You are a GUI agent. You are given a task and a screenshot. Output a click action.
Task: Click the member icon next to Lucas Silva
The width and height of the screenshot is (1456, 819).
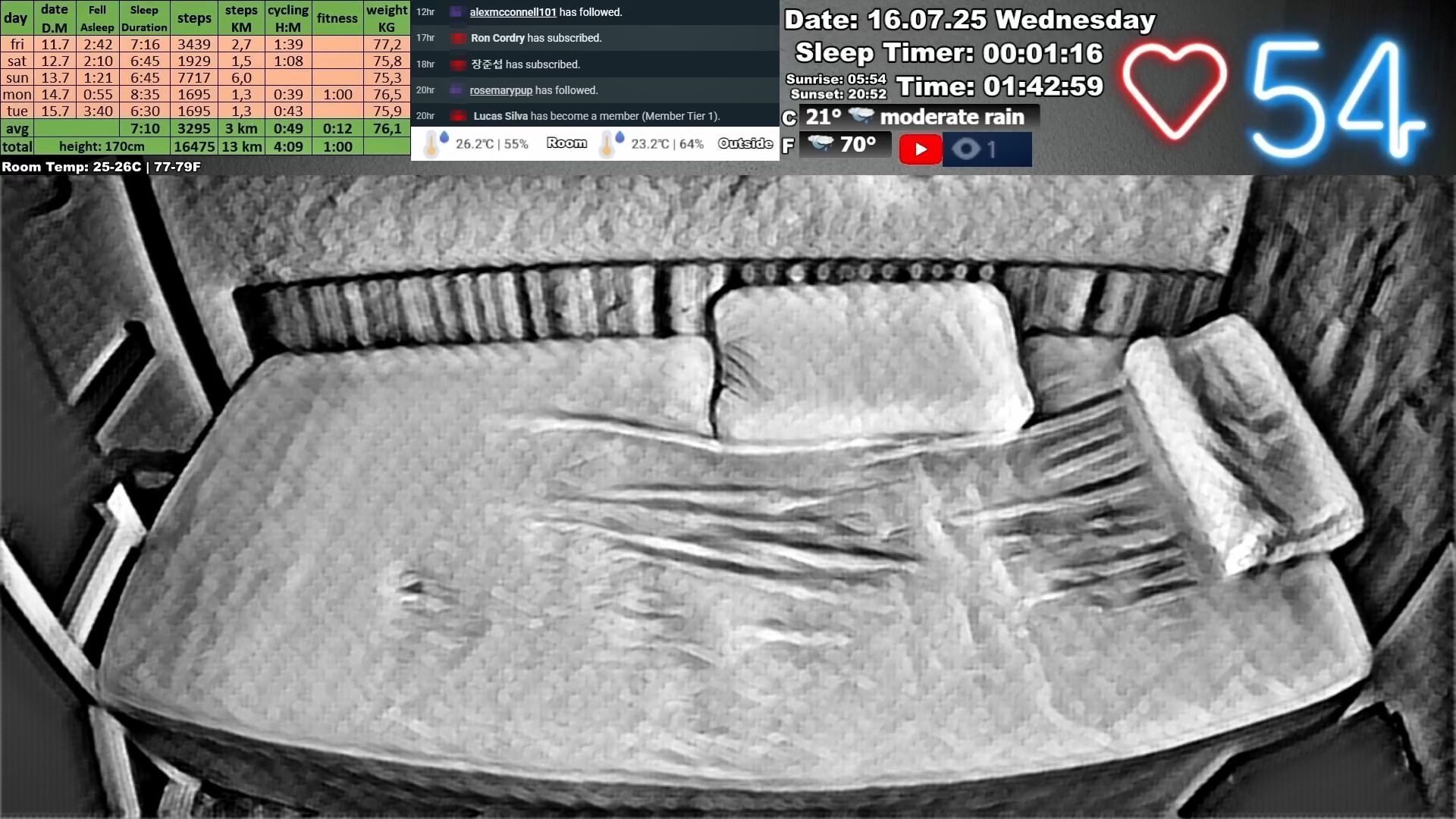[x=458, y=116]
